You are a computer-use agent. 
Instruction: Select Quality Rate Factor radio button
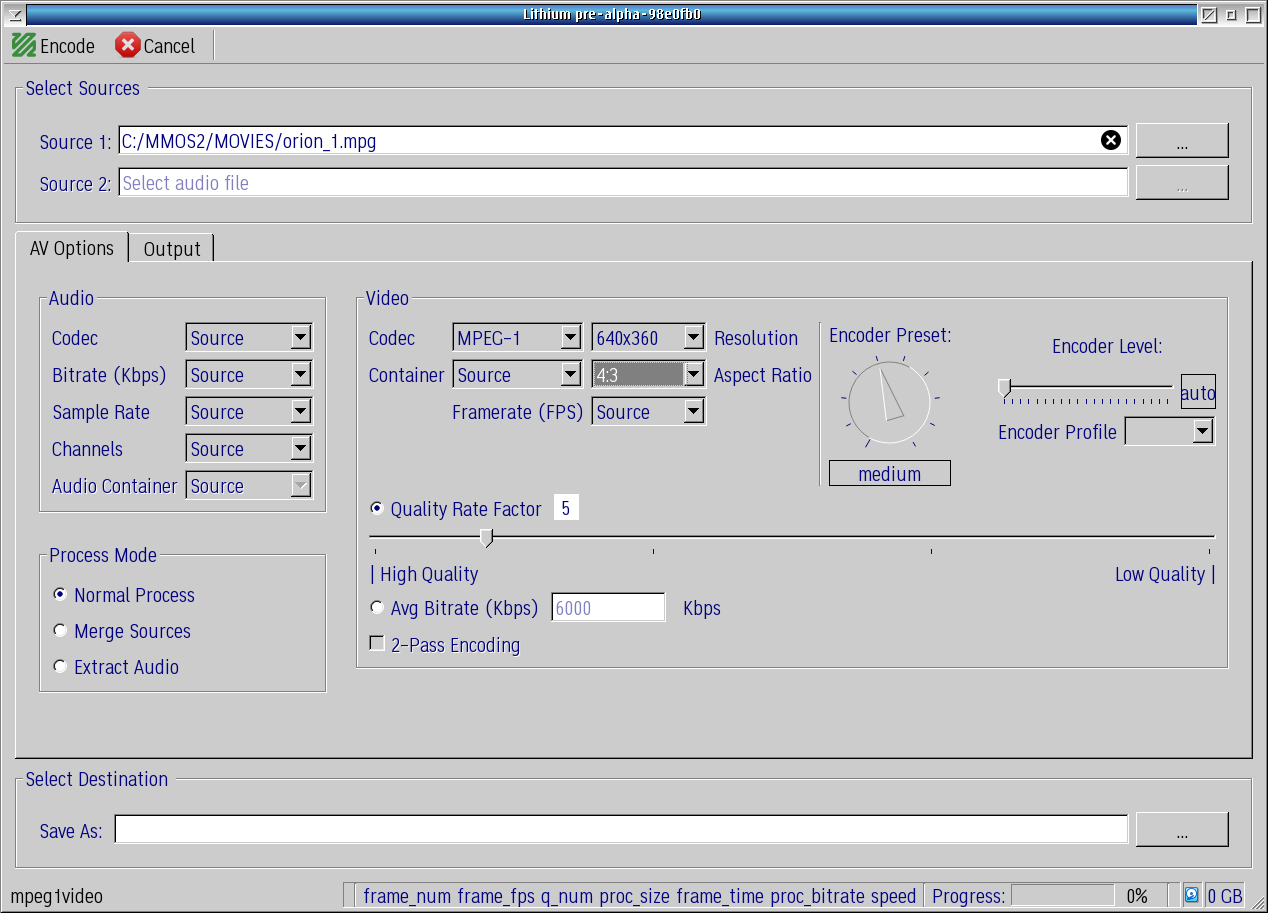[x=377, y=509]
